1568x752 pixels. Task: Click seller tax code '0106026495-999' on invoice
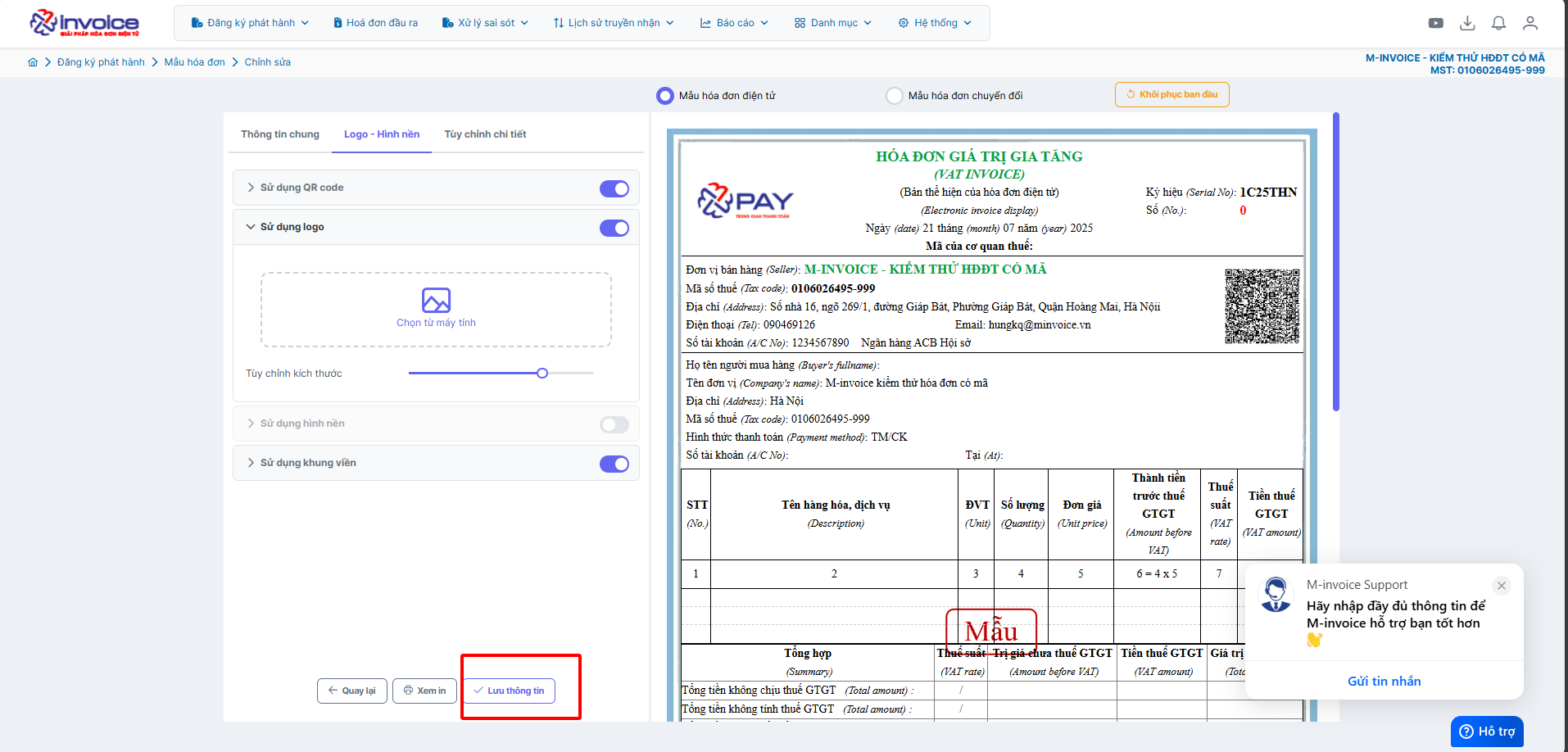pyautogui.click(x=832, y=288)
